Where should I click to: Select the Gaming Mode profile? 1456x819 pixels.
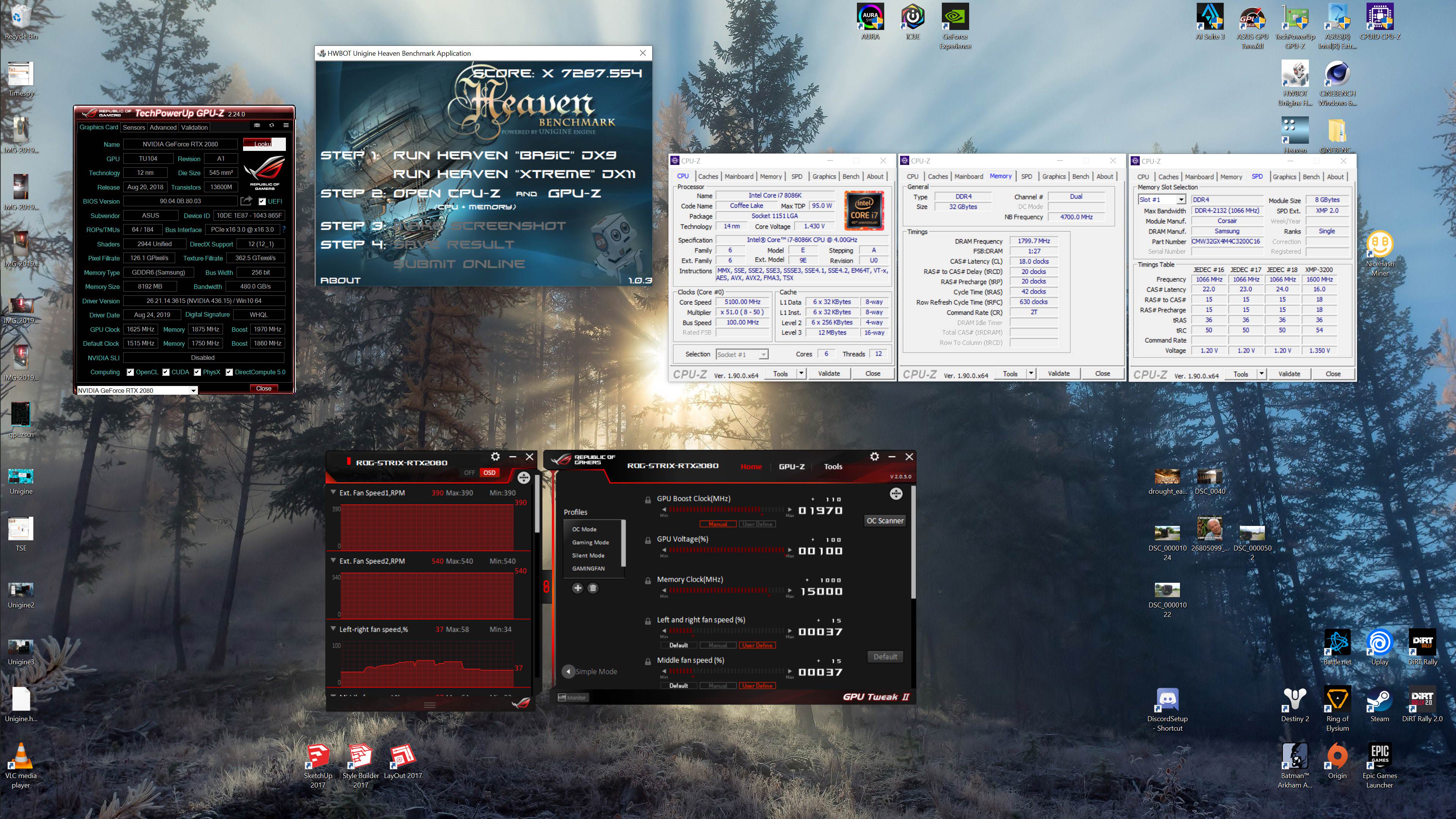pos(590,542)
